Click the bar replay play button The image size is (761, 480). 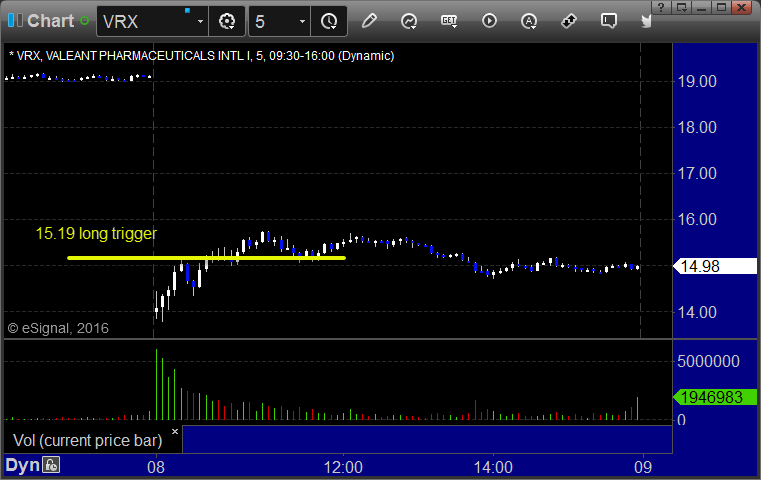[x=489, y=21]
